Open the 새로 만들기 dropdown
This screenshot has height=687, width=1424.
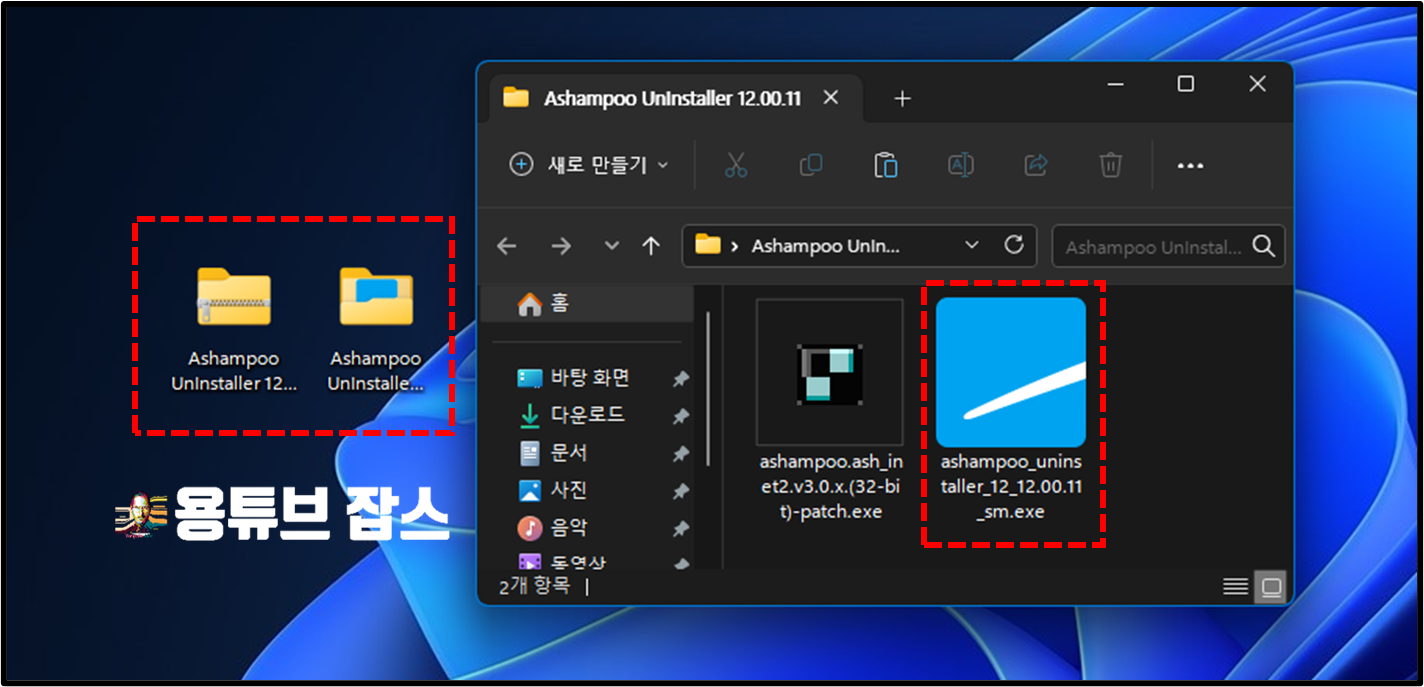(x=589, y=165)
